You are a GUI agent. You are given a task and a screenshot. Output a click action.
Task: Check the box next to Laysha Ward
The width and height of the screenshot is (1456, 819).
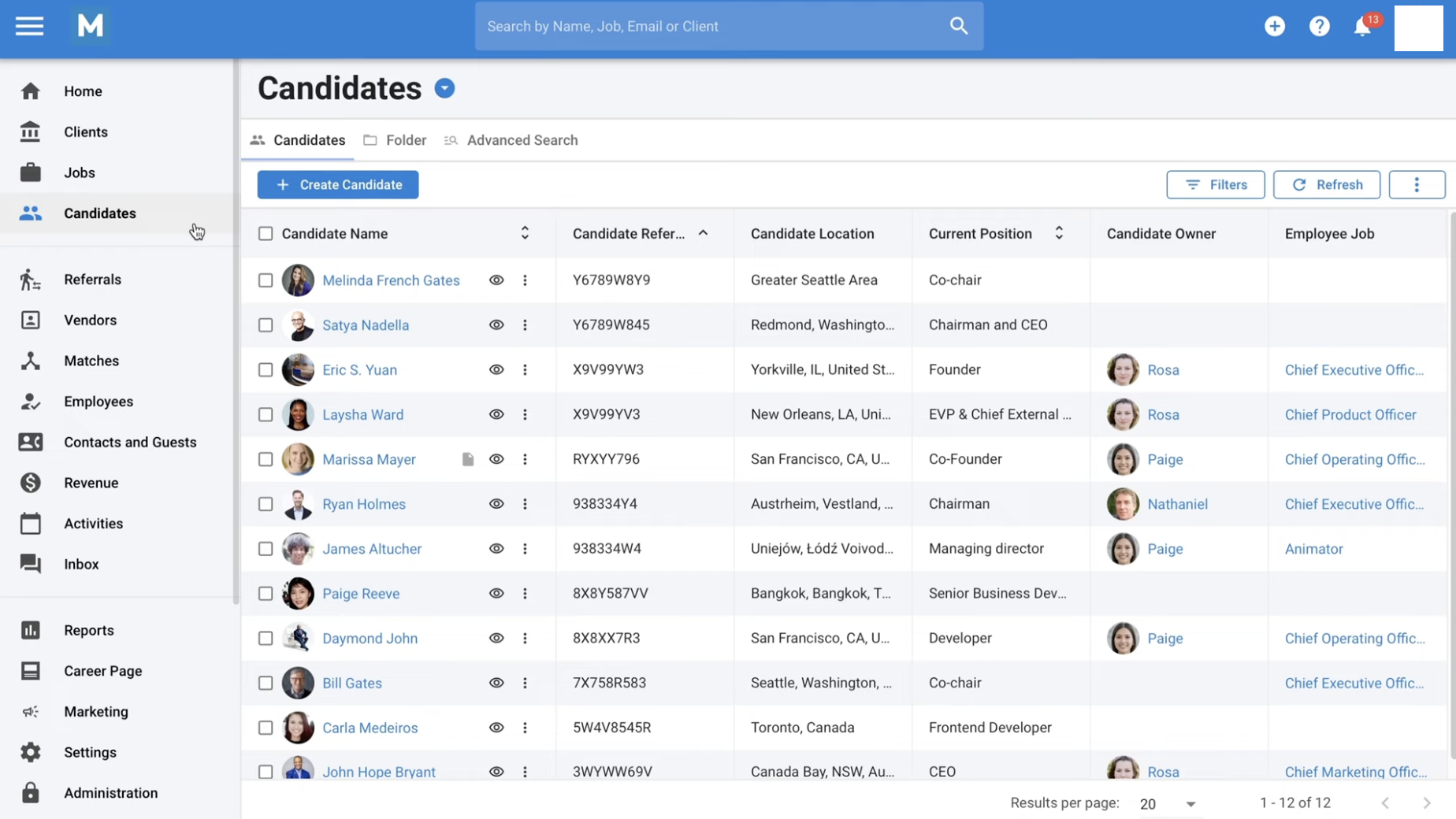(266, 415)
